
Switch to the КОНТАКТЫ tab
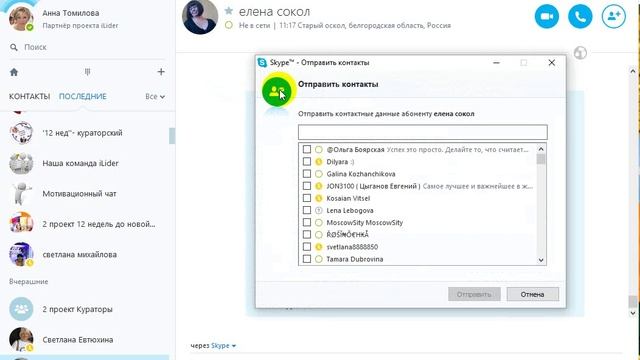29,97
